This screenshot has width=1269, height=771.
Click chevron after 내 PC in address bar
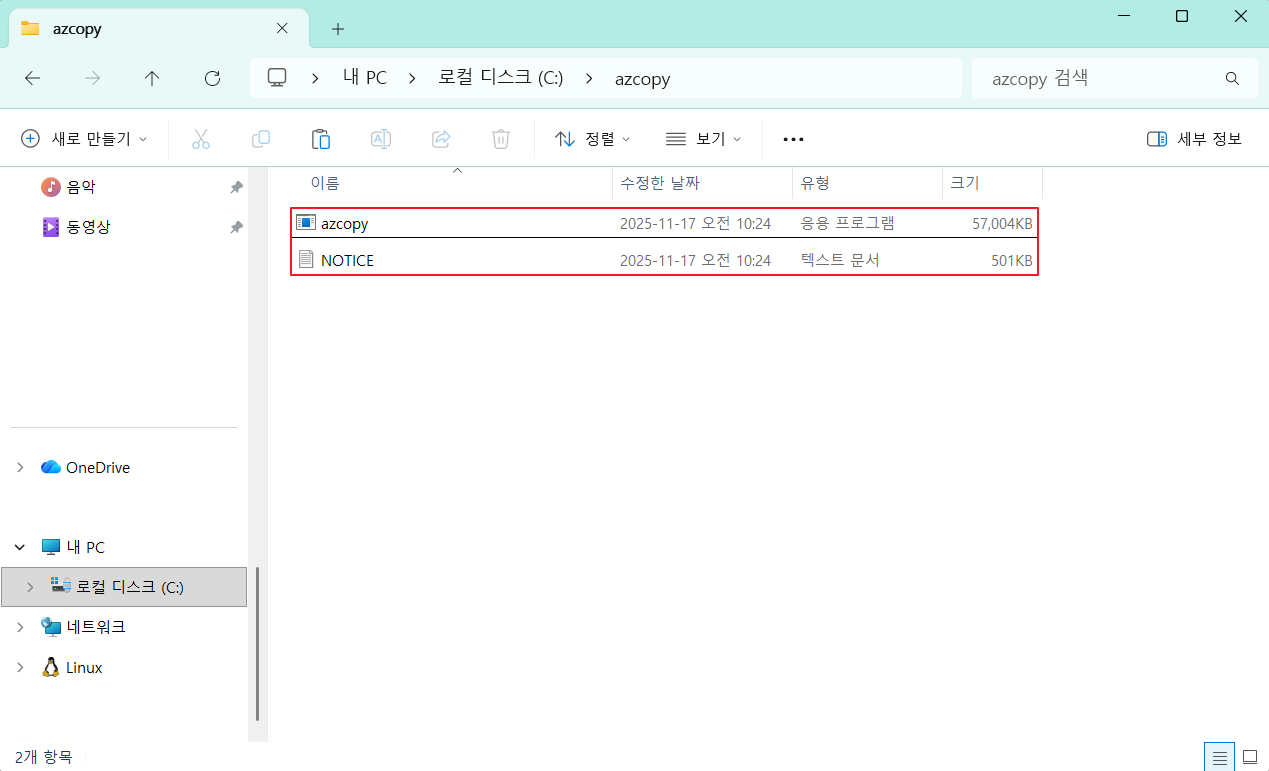coord(412,78)
